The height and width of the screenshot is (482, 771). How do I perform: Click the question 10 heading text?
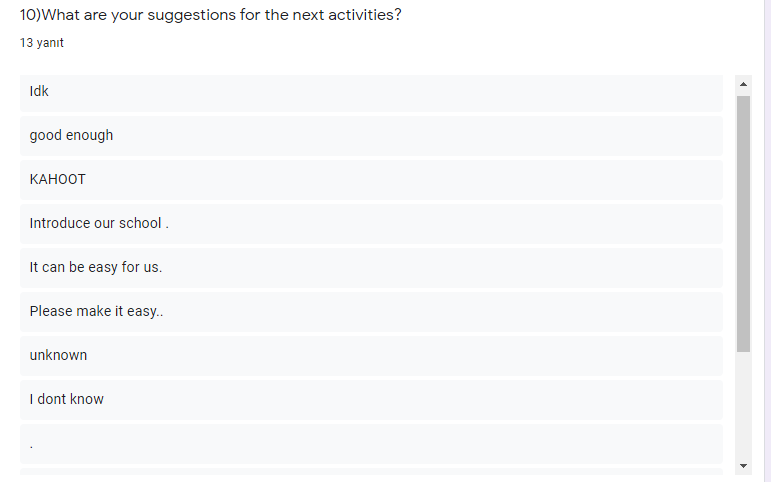[x=210, y=16]
